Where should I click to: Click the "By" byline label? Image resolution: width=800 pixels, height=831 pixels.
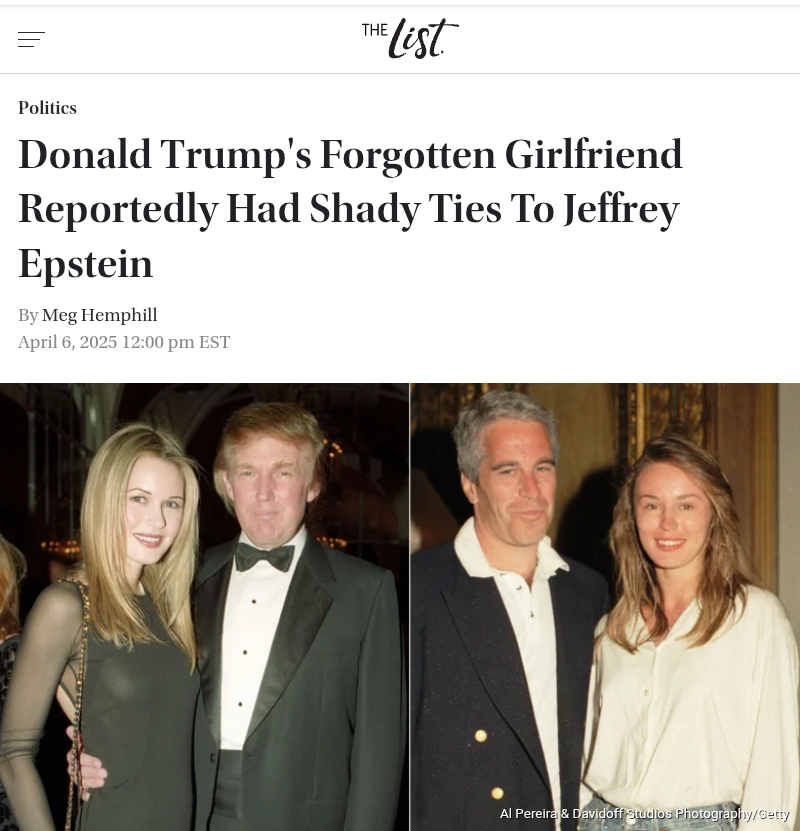pyautogui.click(x=28, y=315)
